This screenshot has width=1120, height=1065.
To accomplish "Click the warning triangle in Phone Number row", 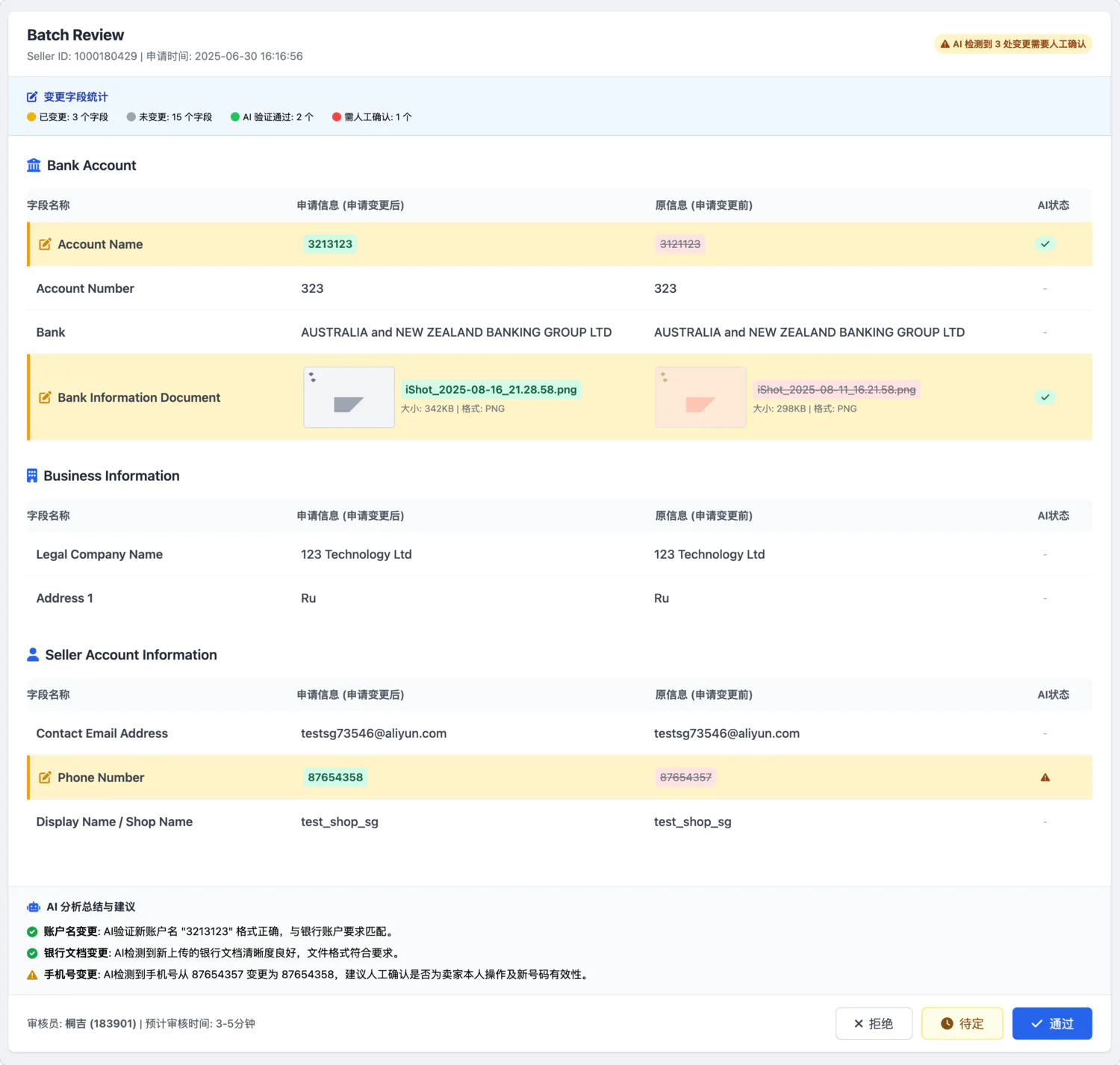I will click(1045, 777).
